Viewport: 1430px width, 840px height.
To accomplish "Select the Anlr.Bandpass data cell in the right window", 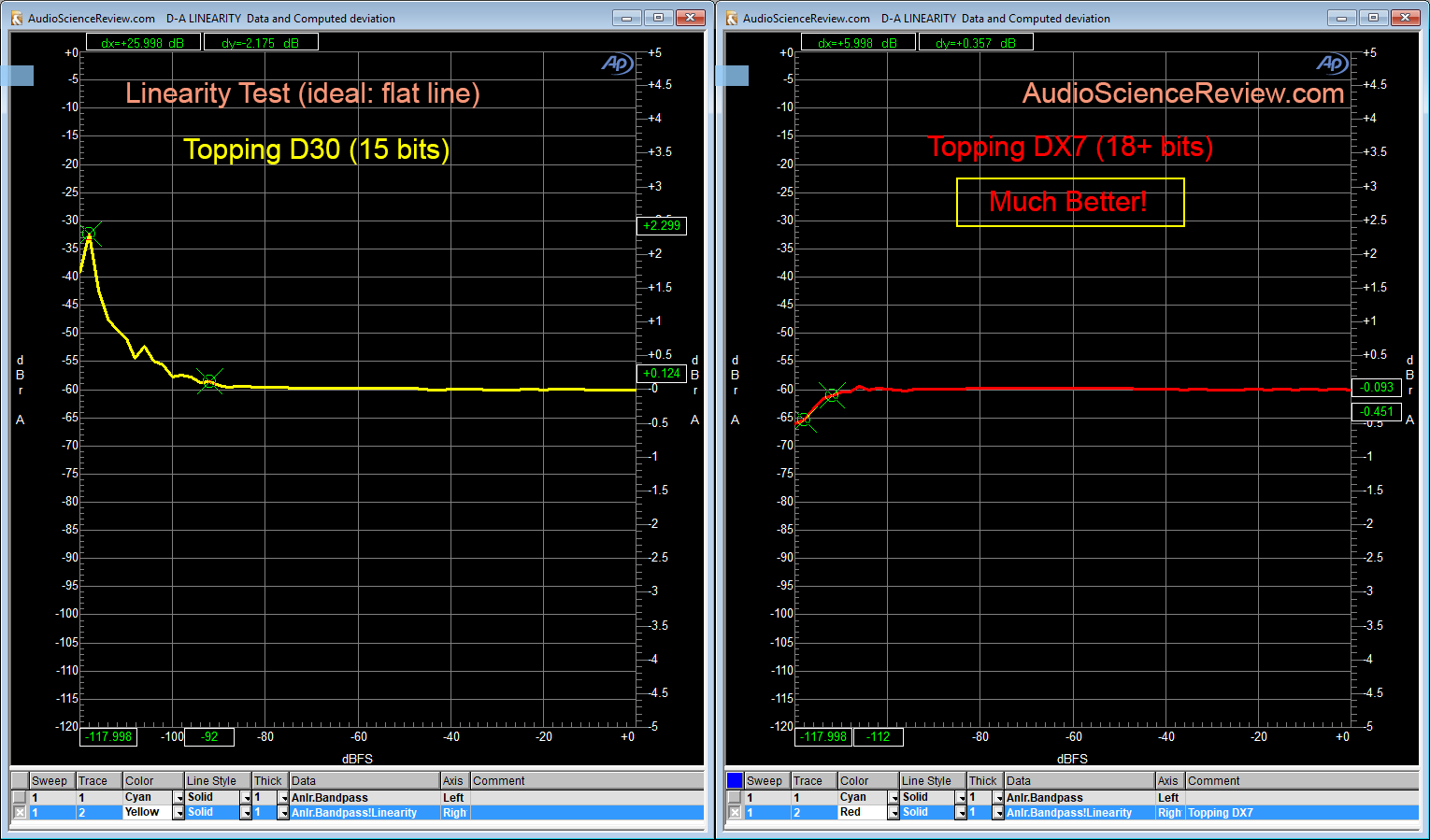I will (x=1080, y=798).
